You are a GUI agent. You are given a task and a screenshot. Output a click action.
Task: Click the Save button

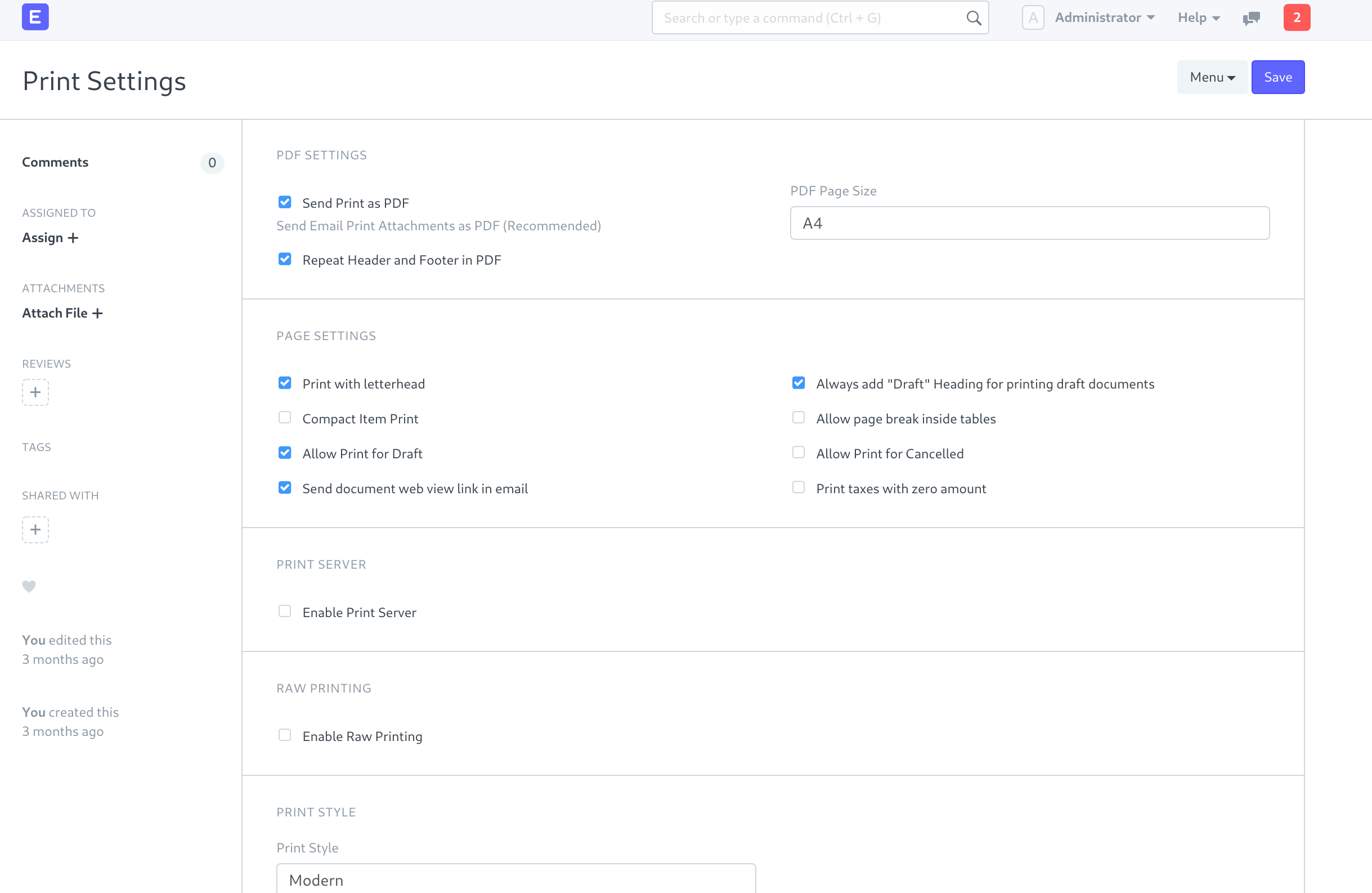1277,77
